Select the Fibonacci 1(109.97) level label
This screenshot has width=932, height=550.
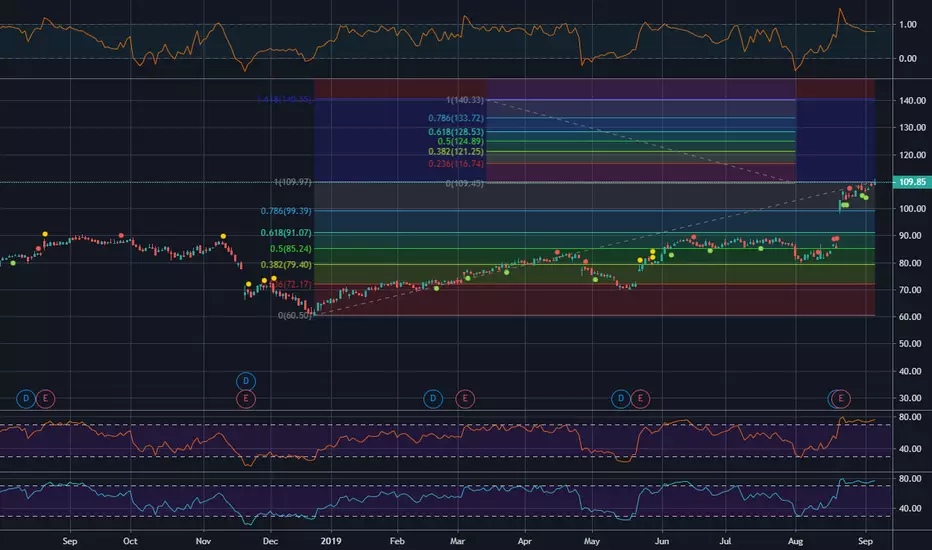pos(292,182)
